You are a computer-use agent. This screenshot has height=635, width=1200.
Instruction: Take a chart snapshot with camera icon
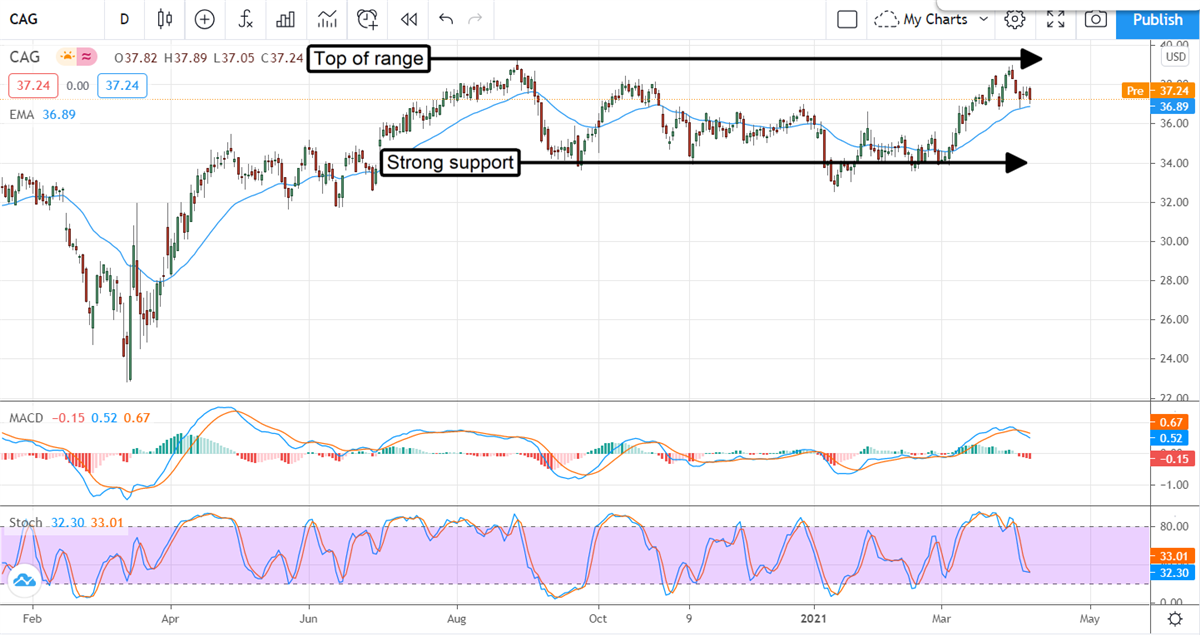[1096, 19]
